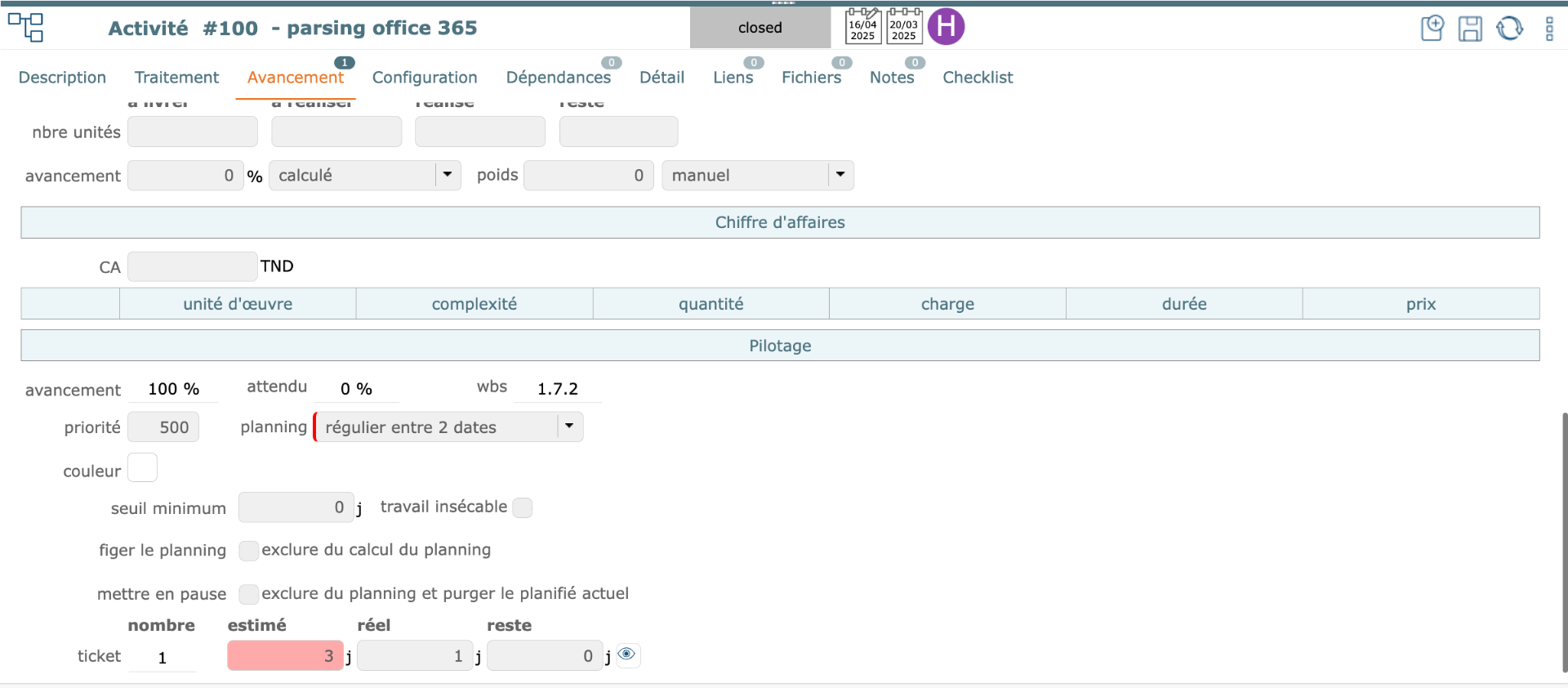Click the 20/03 2025 calendar date icon

click(903, 27)
